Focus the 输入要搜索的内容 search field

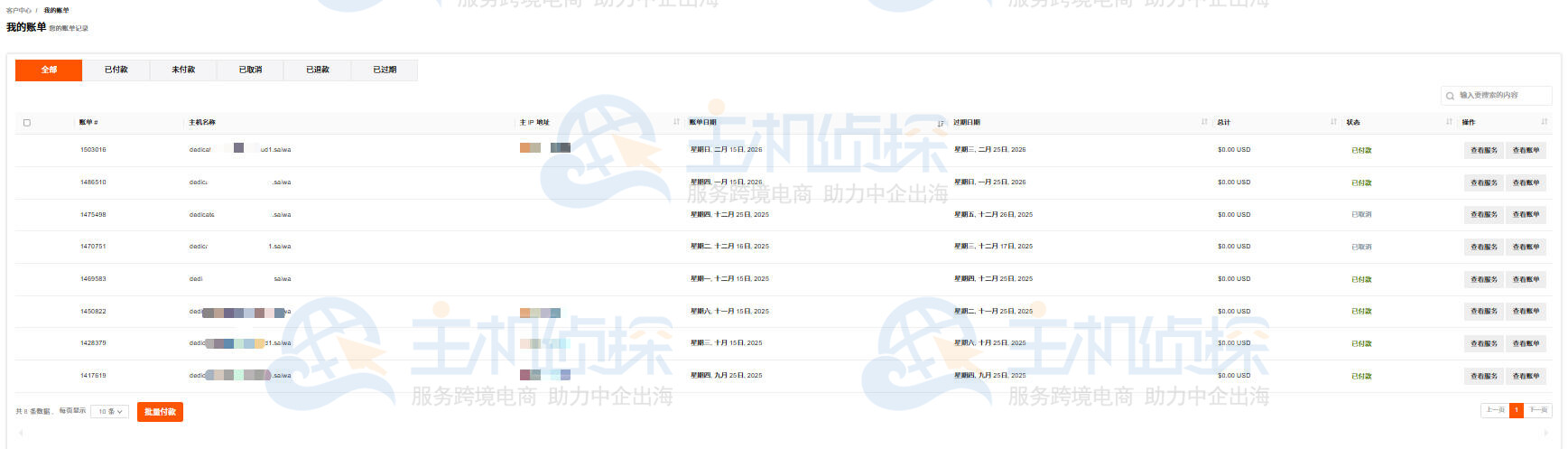click(x=1497, y=96)
